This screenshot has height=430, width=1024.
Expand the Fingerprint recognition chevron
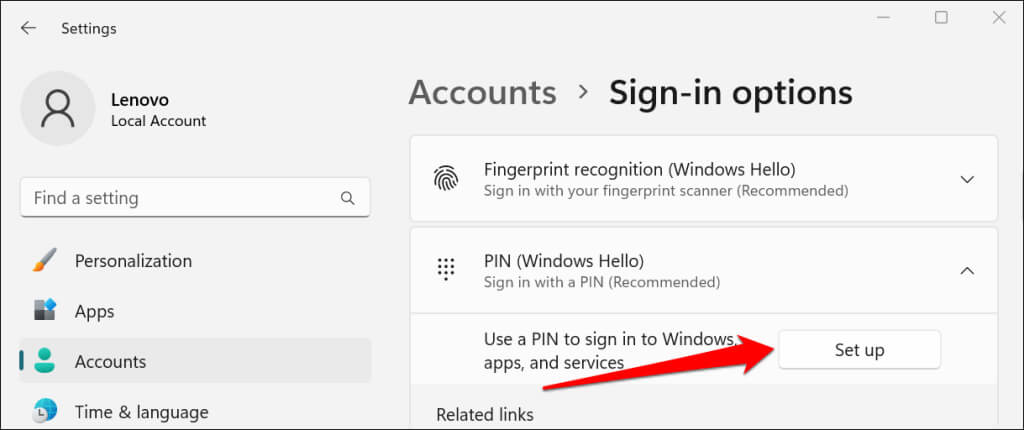[x=966, y=179]
